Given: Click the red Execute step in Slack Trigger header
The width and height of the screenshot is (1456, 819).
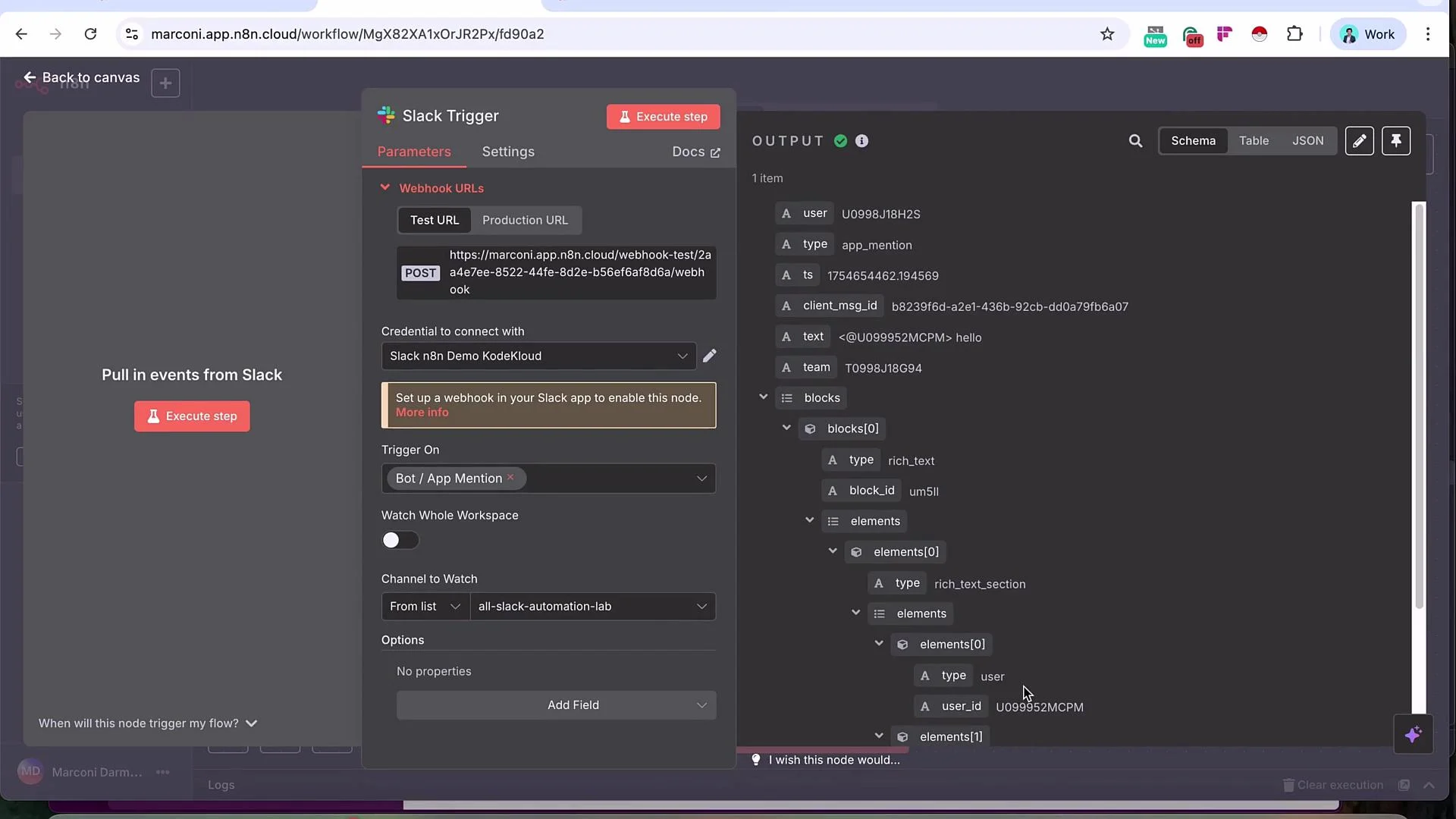Looking at the screenshot, I should (x=663, y=117).
